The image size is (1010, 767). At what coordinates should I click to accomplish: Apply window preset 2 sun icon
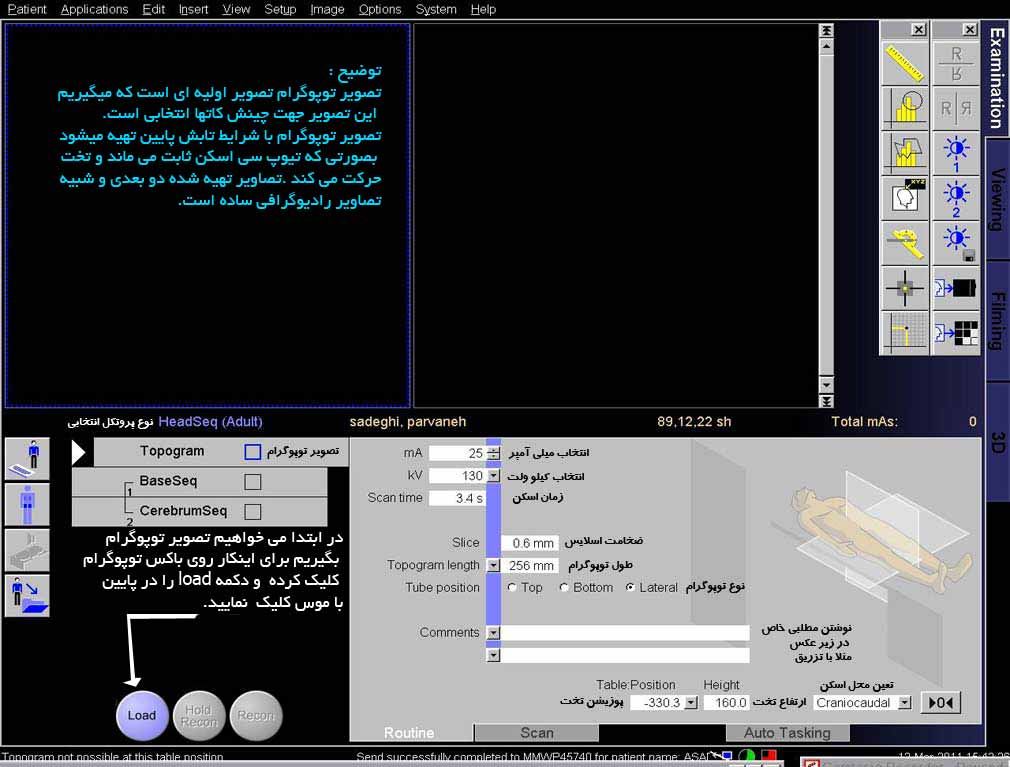[956, 198]
